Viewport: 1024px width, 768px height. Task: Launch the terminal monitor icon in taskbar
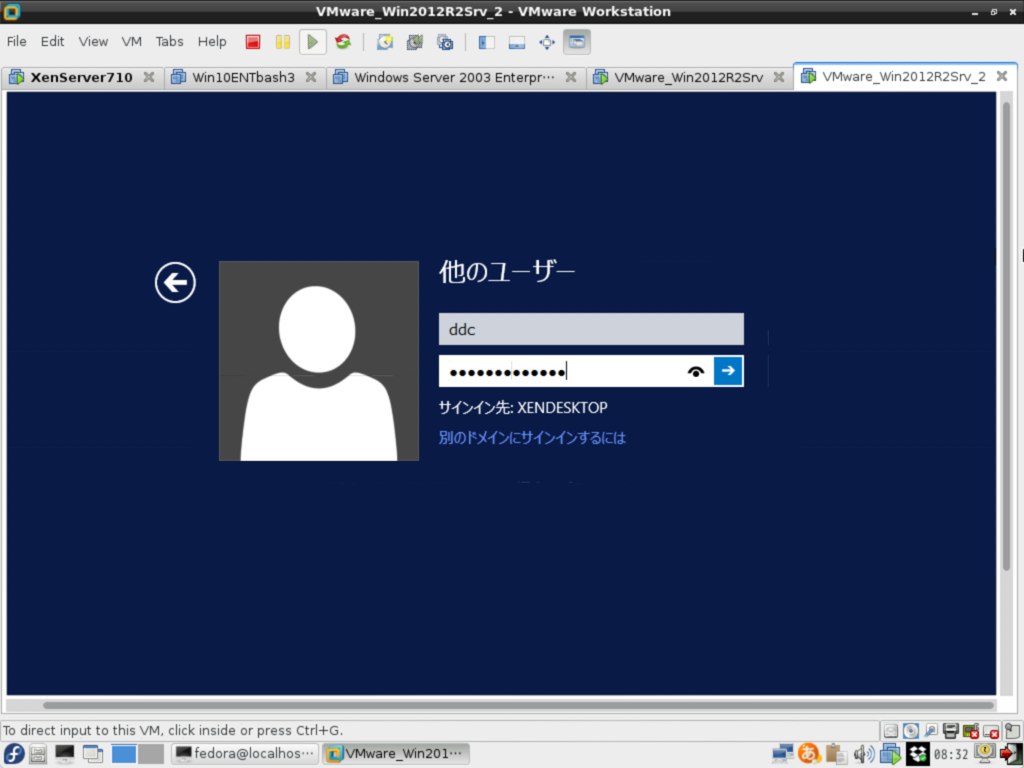click(65, 754)
